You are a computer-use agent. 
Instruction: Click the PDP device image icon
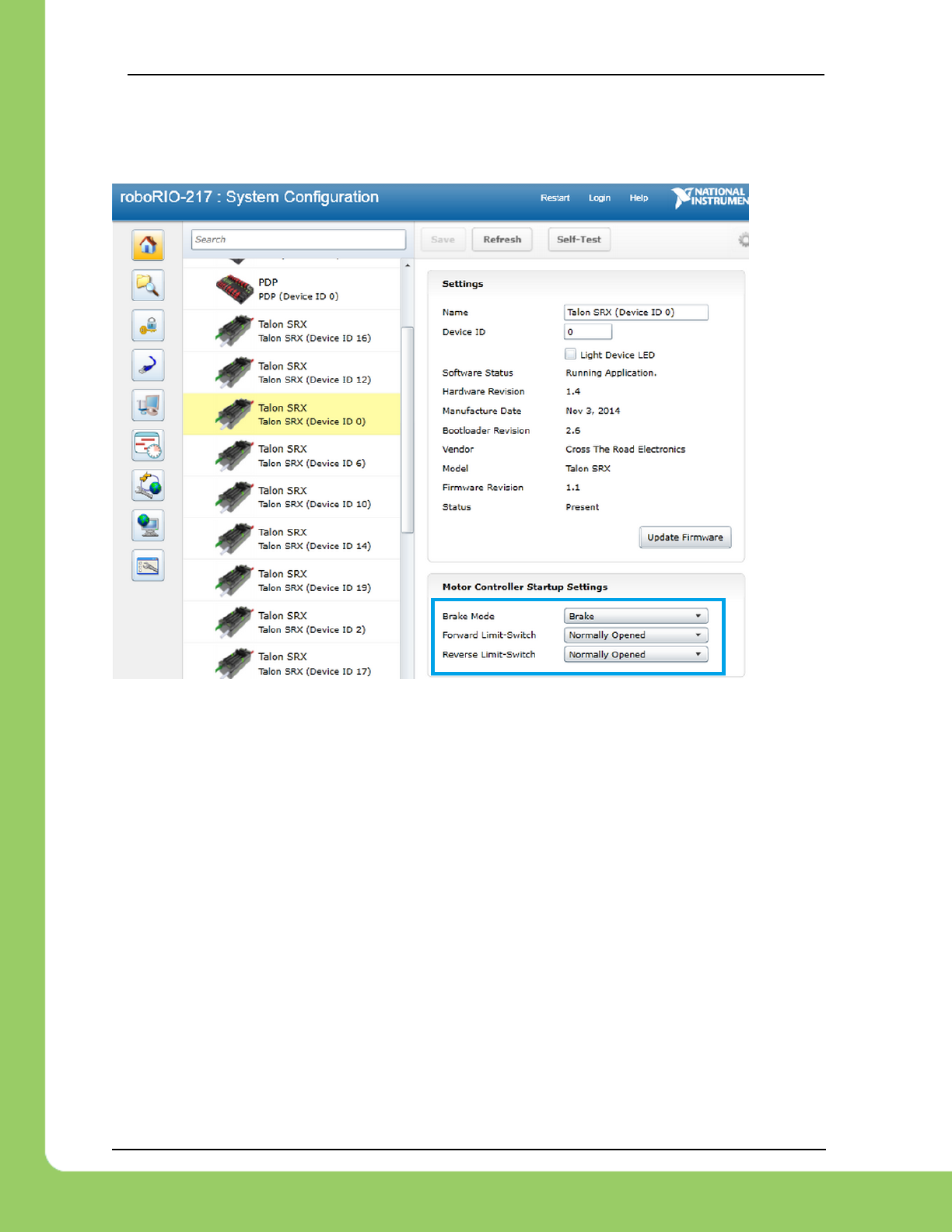click(x=235, y=289)
